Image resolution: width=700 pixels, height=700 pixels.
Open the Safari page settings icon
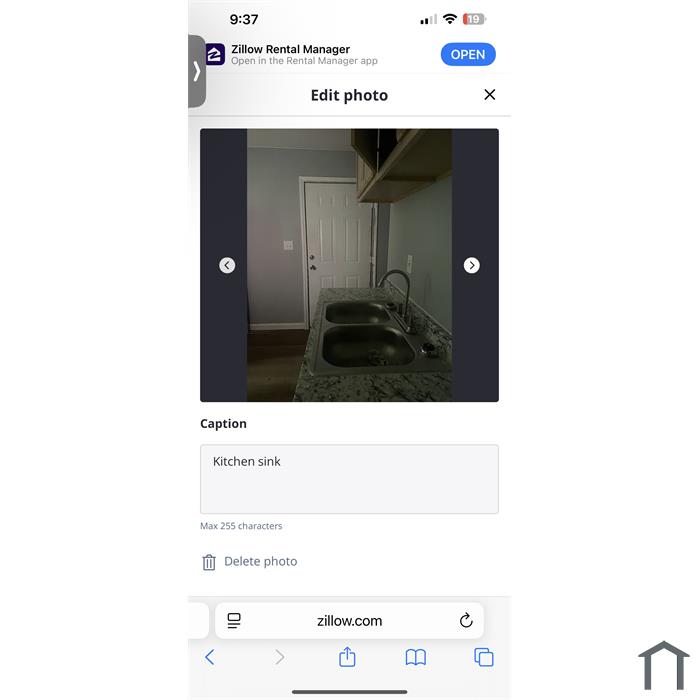coord(234,621)
